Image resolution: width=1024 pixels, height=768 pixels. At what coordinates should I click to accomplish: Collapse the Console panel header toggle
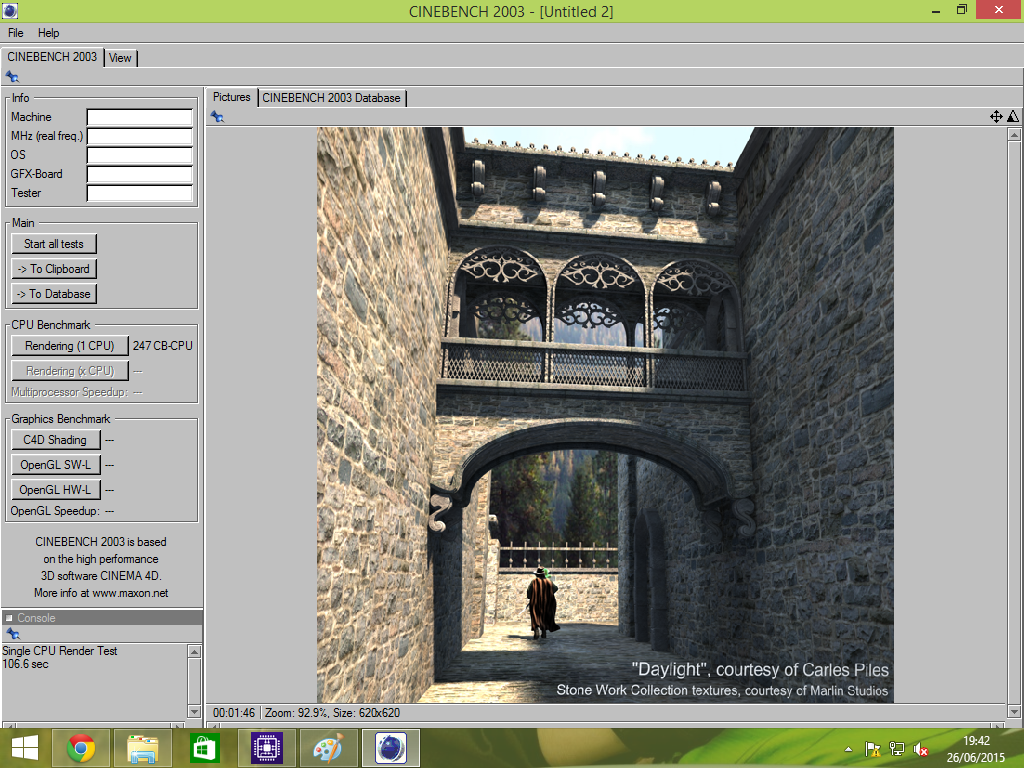[9, 618]
